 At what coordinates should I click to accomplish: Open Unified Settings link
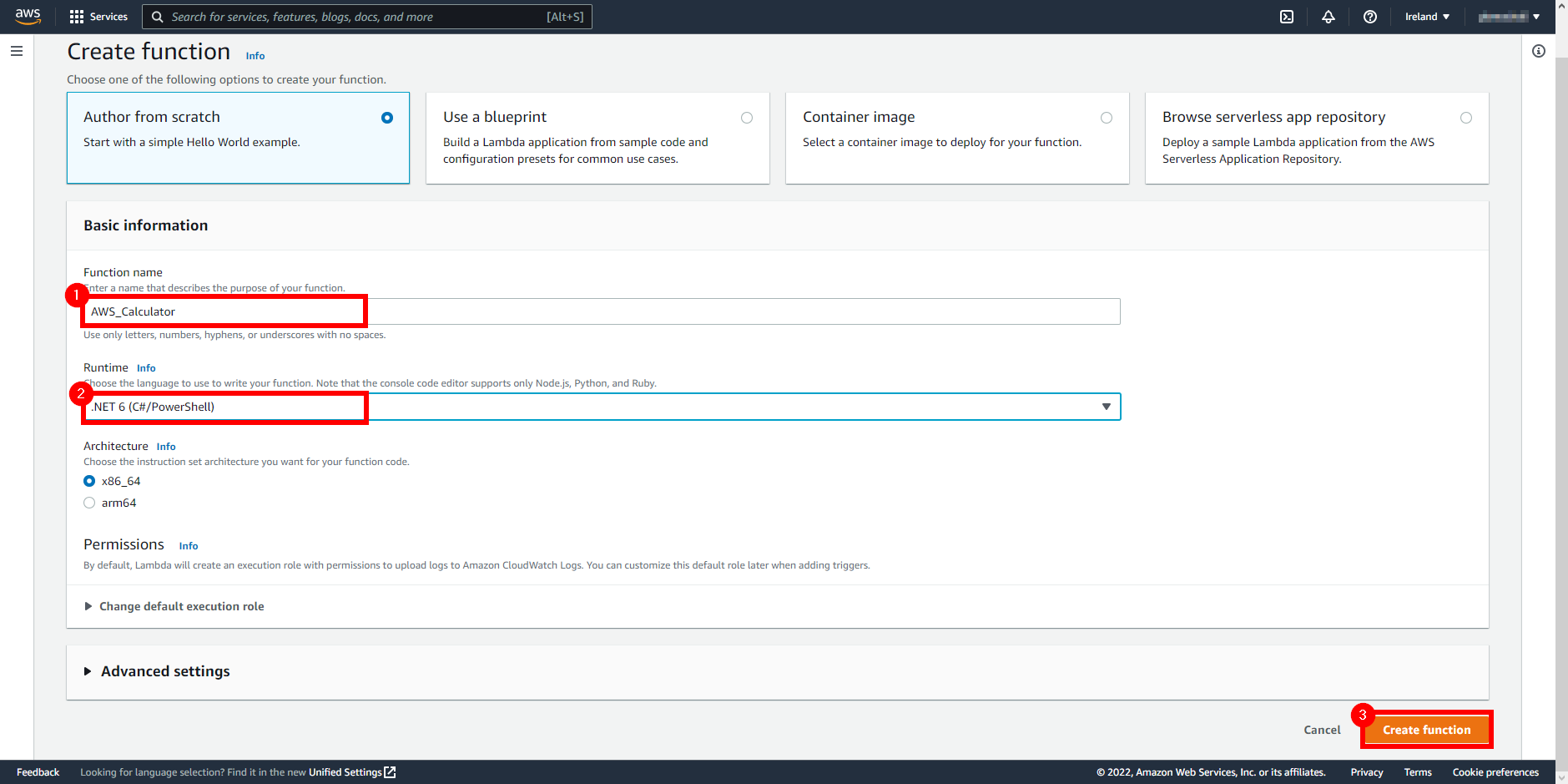tap(346, 772)
